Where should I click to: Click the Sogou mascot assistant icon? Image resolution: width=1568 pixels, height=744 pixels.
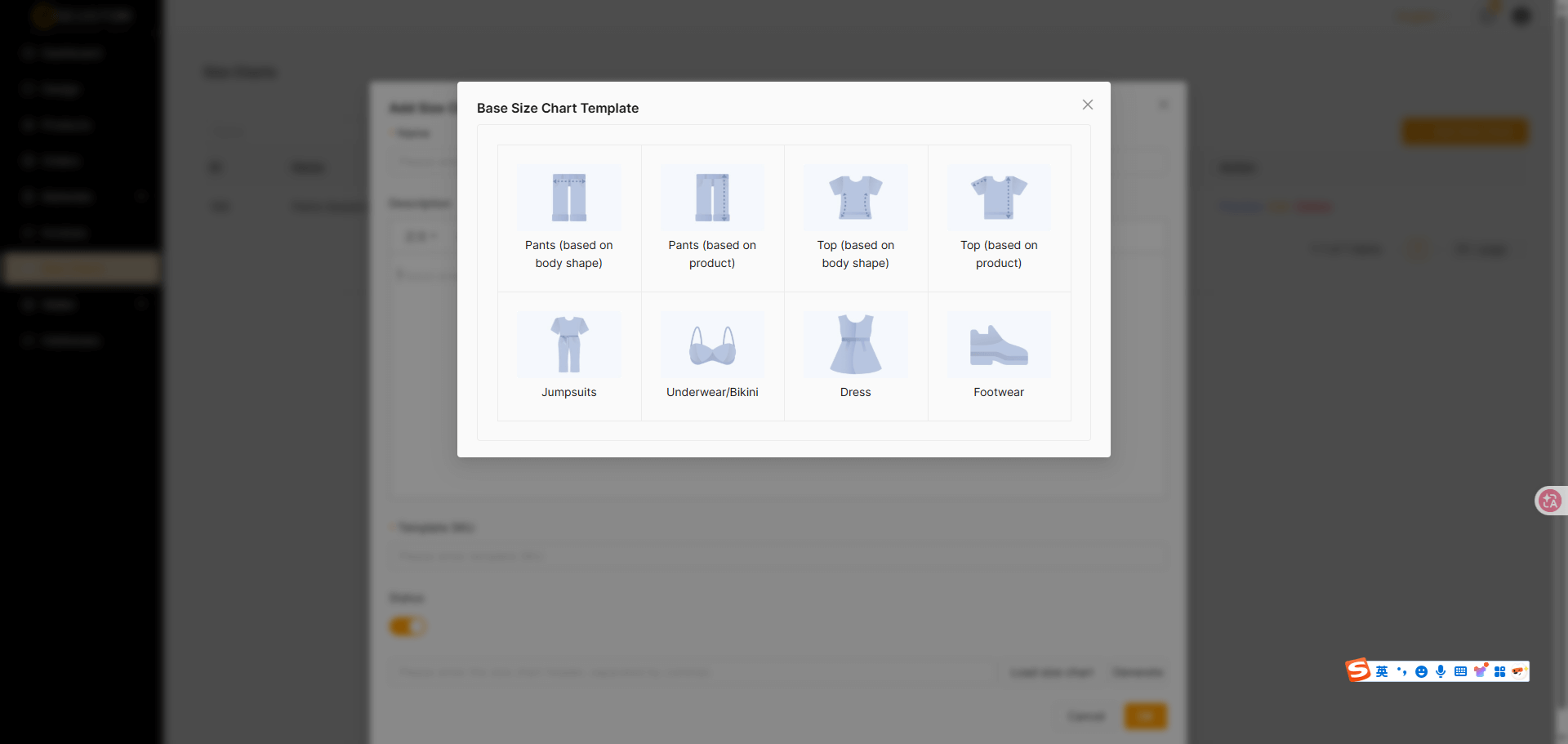[x=1518, y=671]
